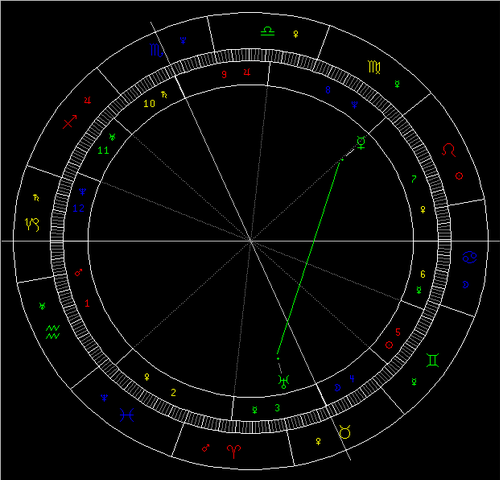The height and width of the screenshot is (480, 500).
Task: Click Uranus symbol above the Aquarius glyph
Action: click(42, 306)
